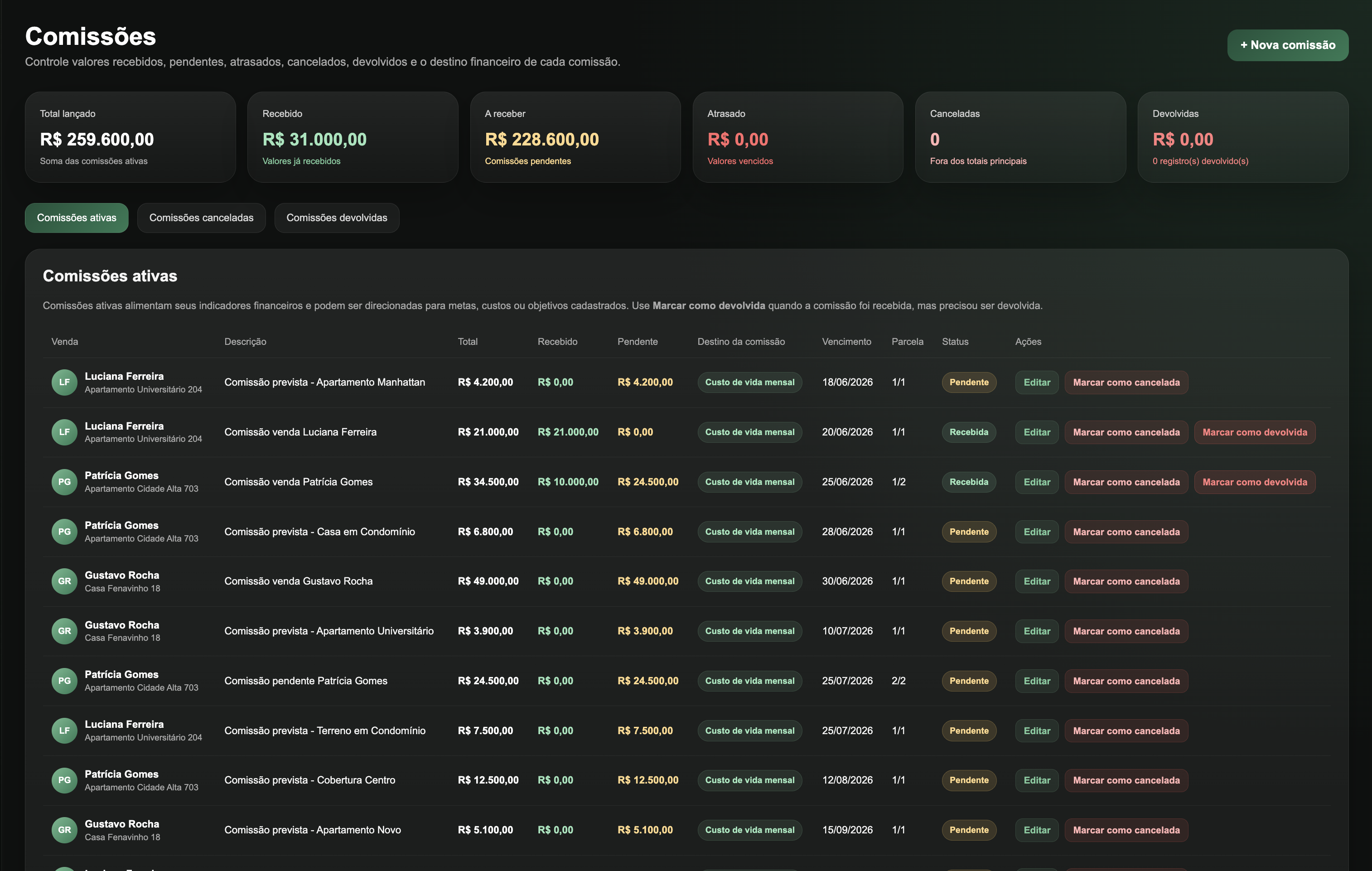Click the R$ 10.000,00 recebido value

pyautogui.click(x=567, y=482)
